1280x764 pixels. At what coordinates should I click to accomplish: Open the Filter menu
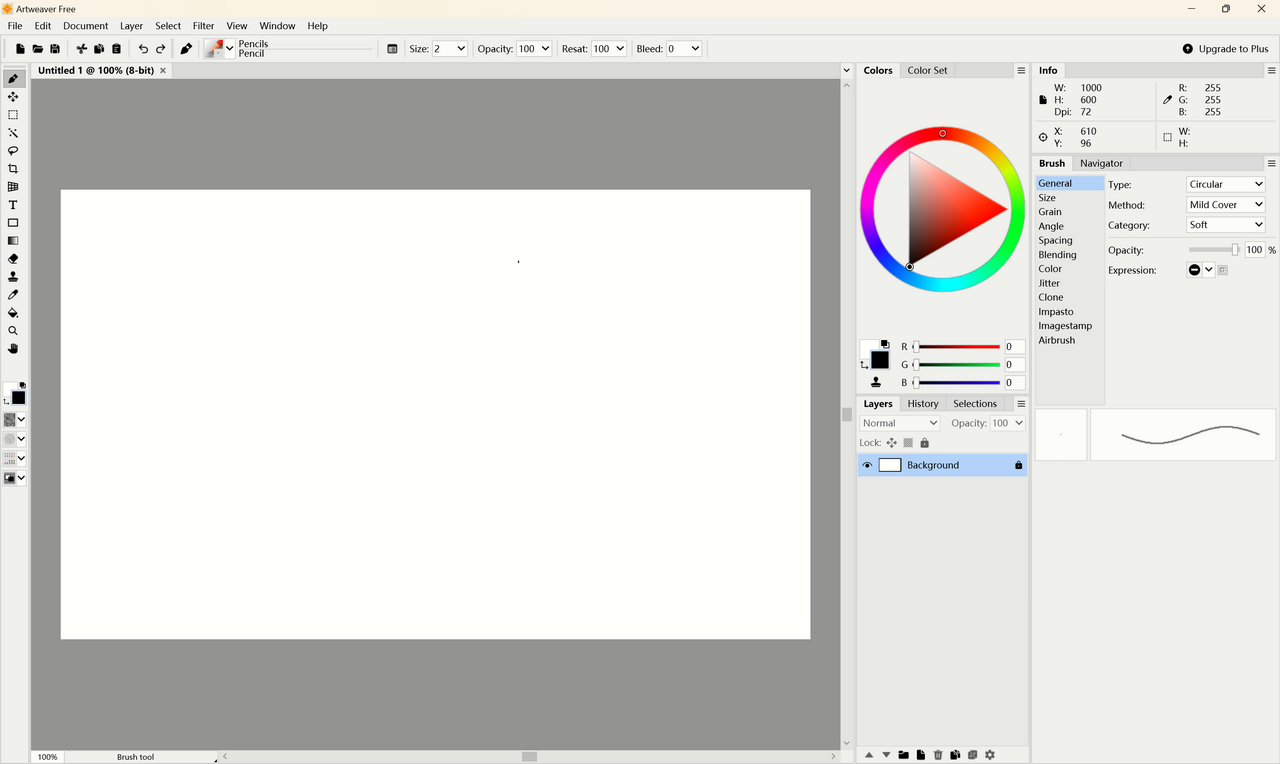[203, 26]
